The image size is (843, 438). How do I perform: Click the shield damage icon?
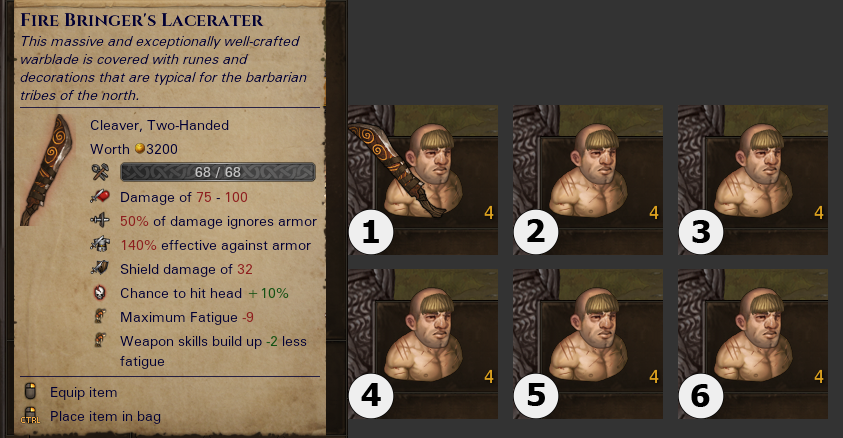coord(100,268)
